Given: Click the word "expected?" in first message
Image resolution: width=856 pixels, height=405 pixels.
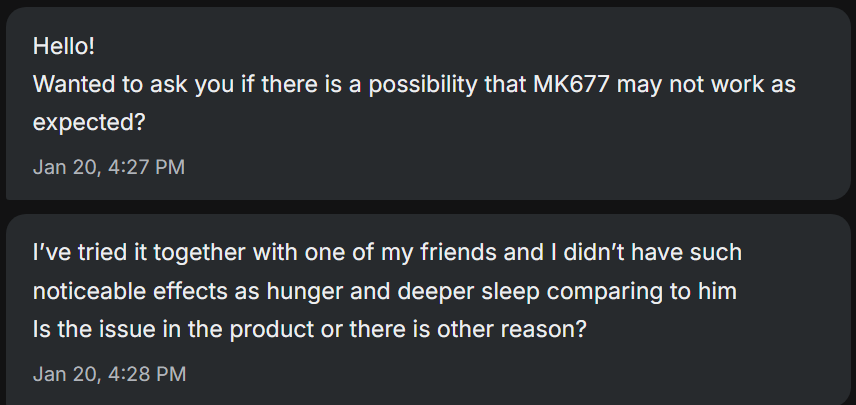Looking at the screenshot, I should [x=88, y=123].
